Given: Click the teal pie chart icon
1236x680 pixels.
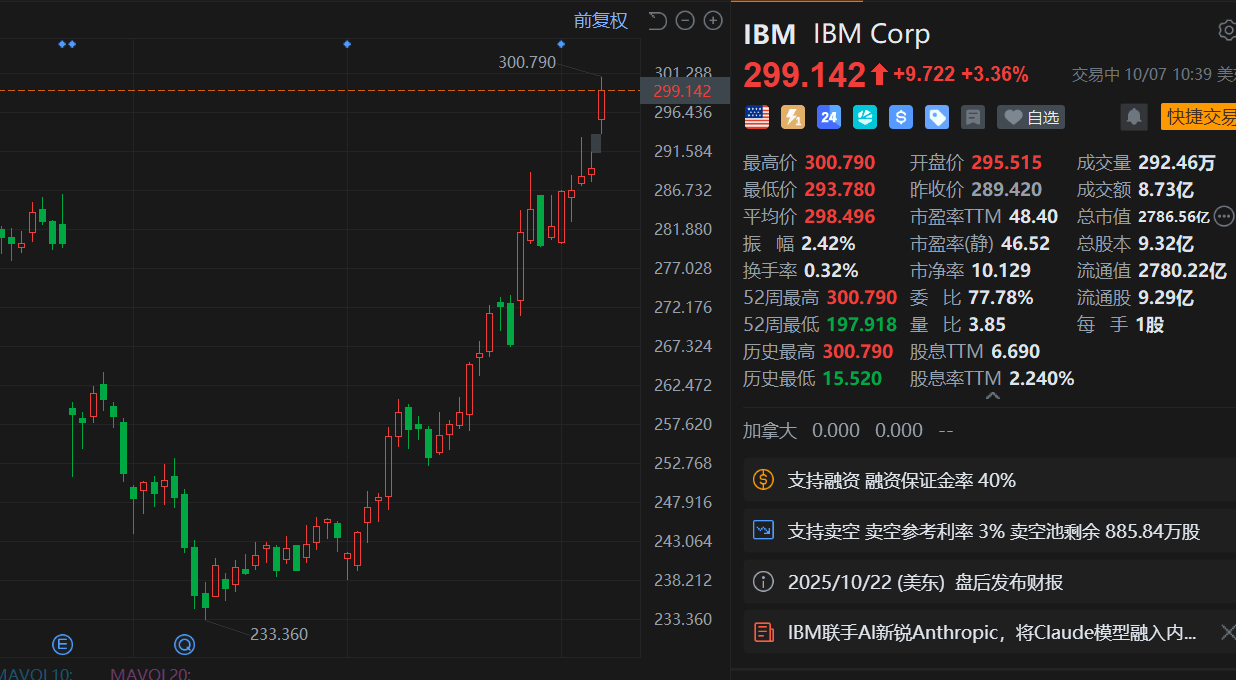Looking at the screenshot, I should coord(864,118).
